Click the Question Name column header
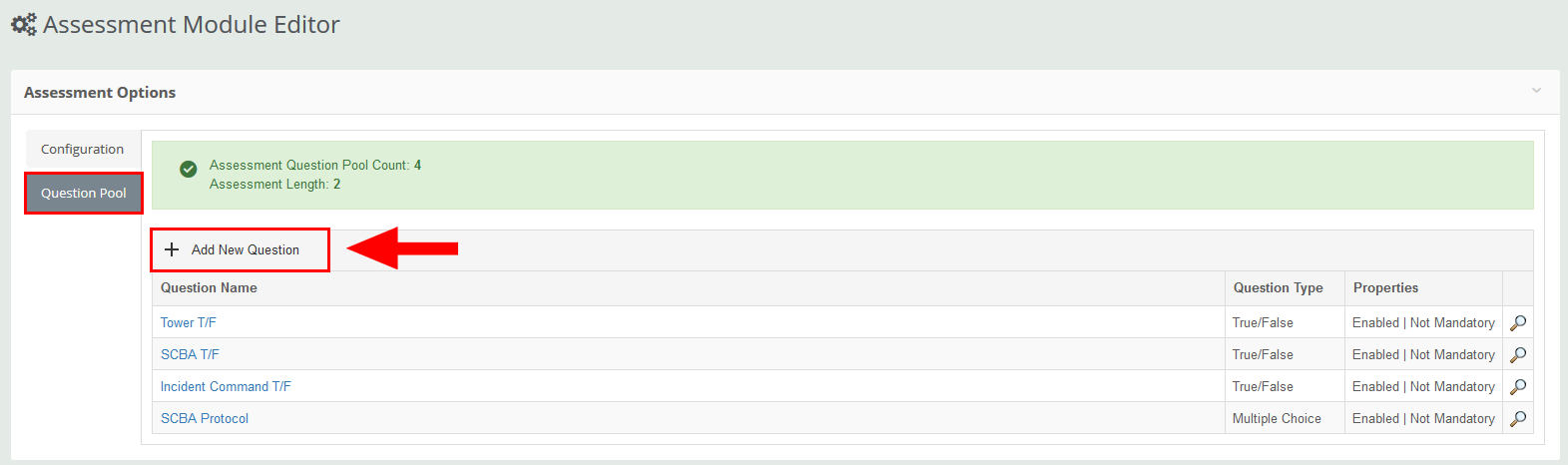This screenshot has height=465, width=1568. [209, 288]
